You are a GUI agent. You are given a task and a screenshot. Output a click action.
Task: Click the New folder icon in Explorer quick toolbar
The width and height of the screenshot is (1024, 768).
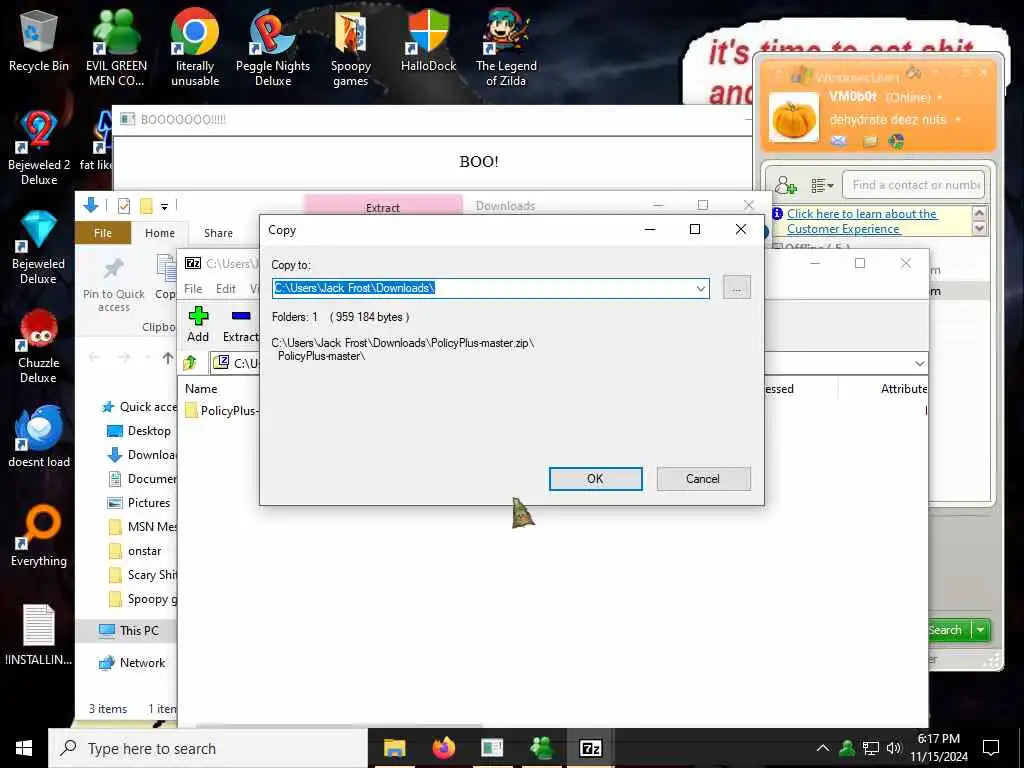tap(146, 206)
